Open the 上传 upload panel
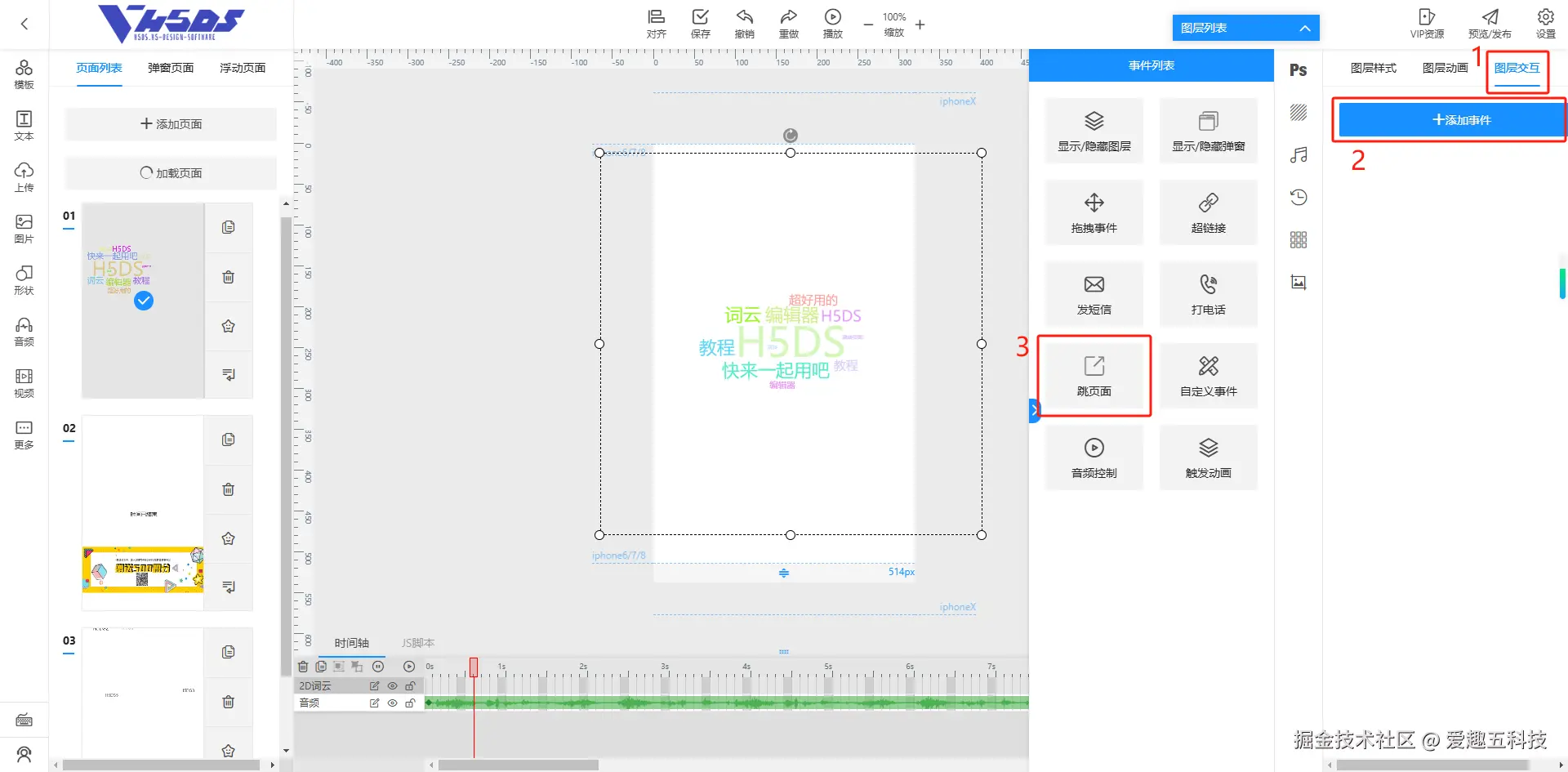The height and width of the screenshot is (772, 1568). (24, 177)
